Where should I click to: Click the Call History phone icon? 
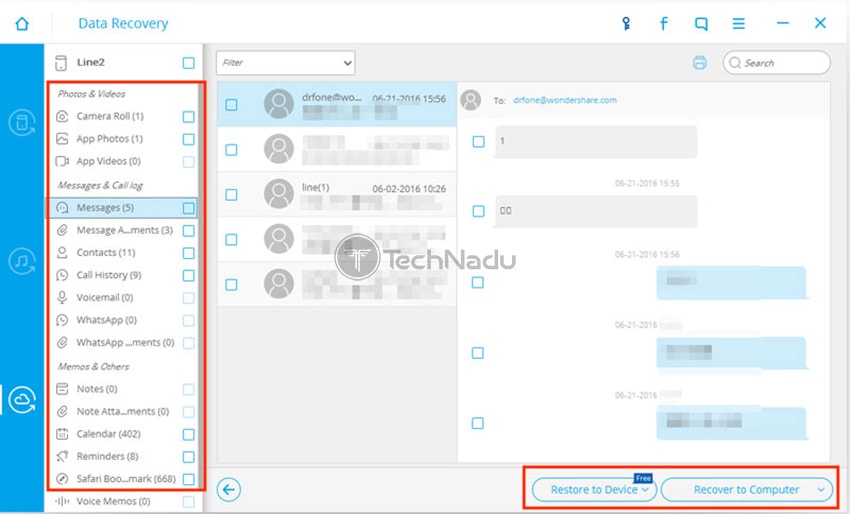(62, 275)
